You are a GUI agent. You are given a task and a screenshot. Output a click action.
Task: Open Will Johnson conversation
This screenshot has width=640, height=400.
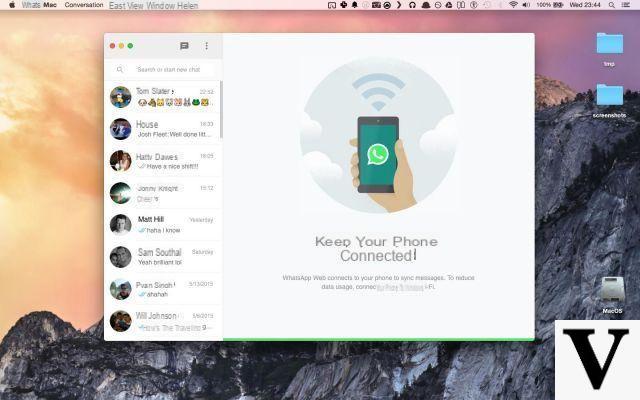click(163, 321)
